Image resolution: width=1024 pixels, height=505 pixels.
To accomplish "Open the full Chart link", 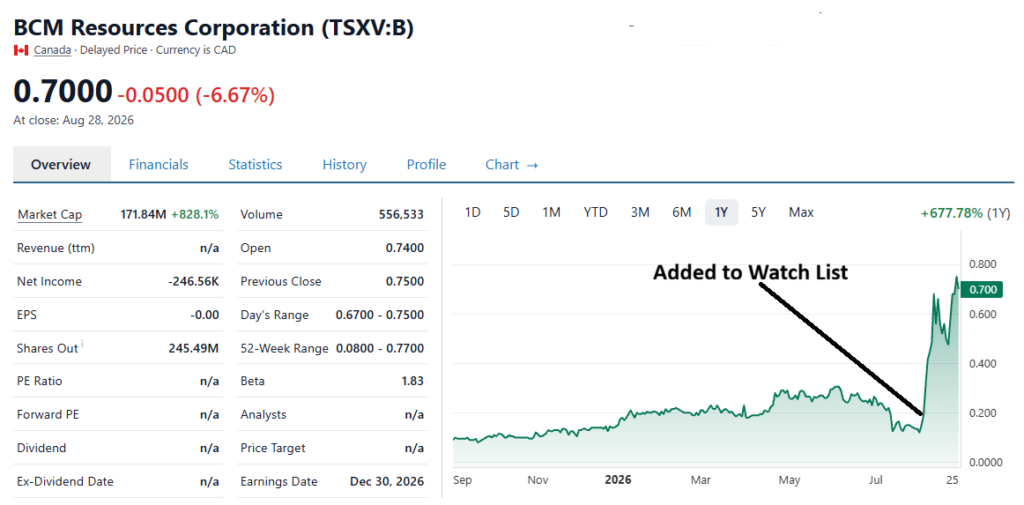I will point(511,165).
